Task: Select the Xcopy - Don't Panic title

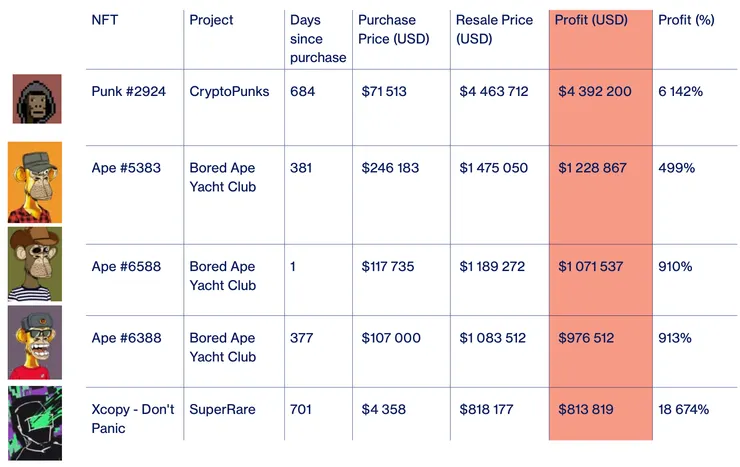Action: point(132,419)
